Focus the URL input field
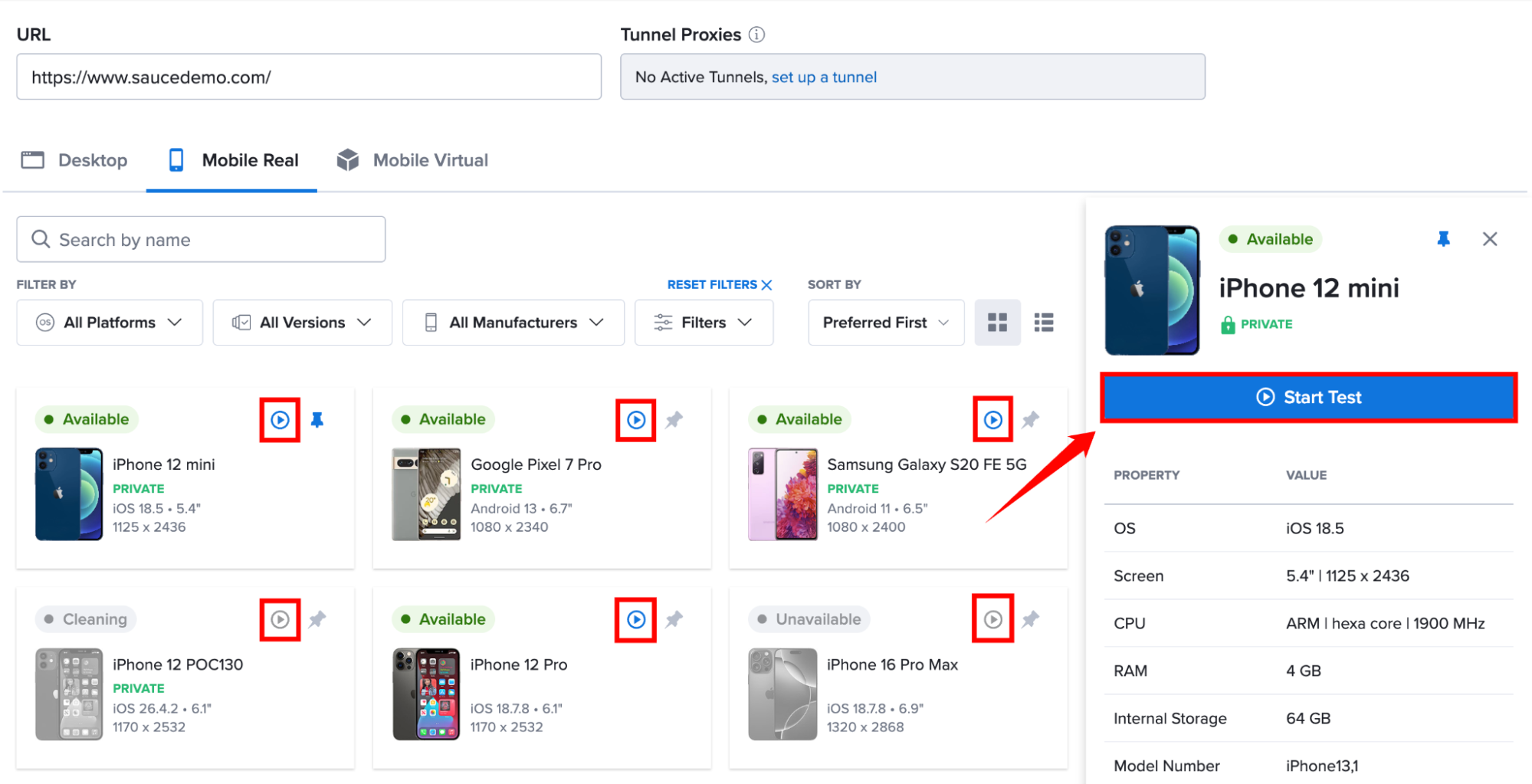 309,77
